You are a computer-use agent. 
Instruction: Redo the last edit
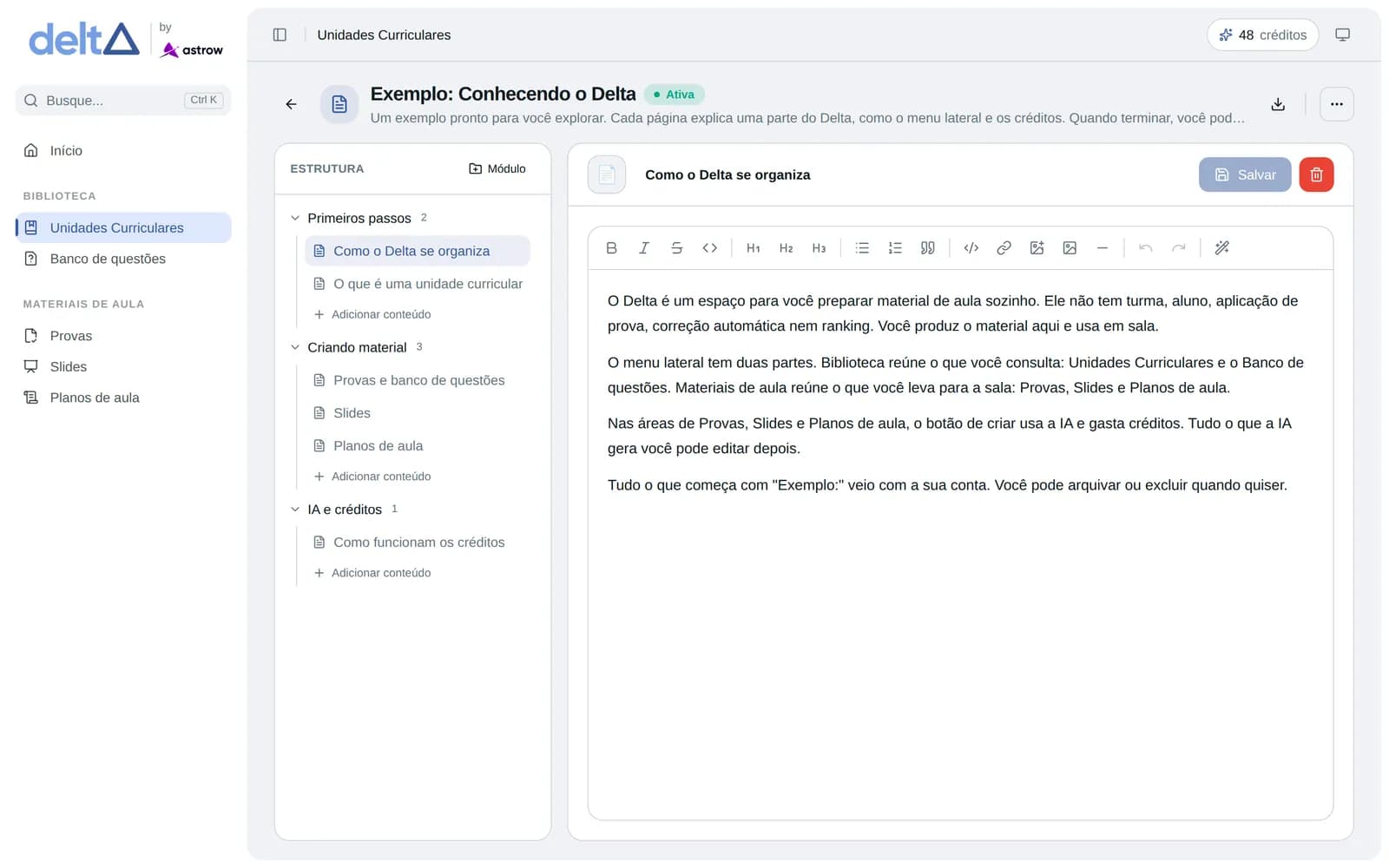pos(1179,248)
